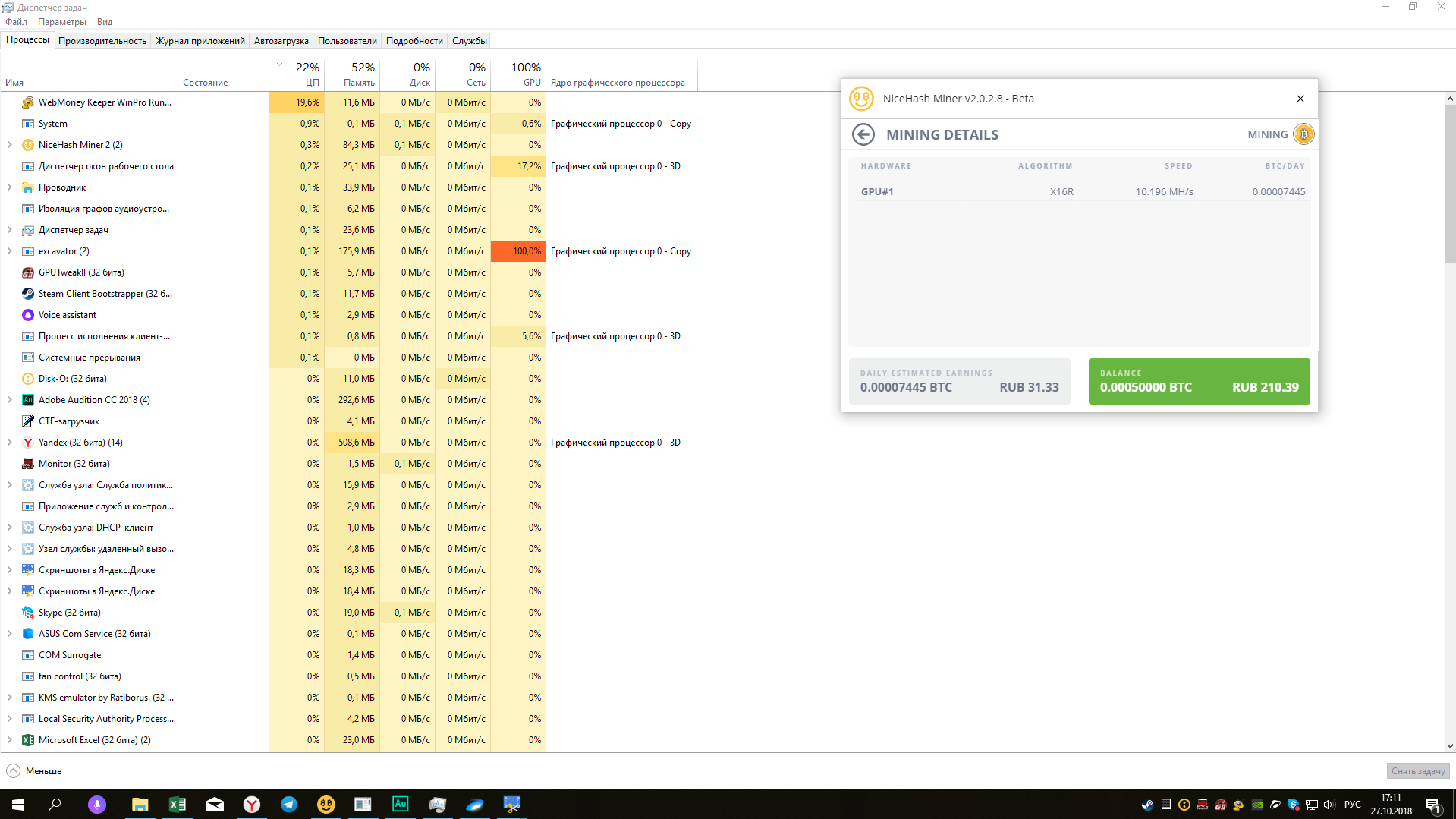The image size is (1456, 819).
Task: Click the System process row name
Action: coord(53,124)
